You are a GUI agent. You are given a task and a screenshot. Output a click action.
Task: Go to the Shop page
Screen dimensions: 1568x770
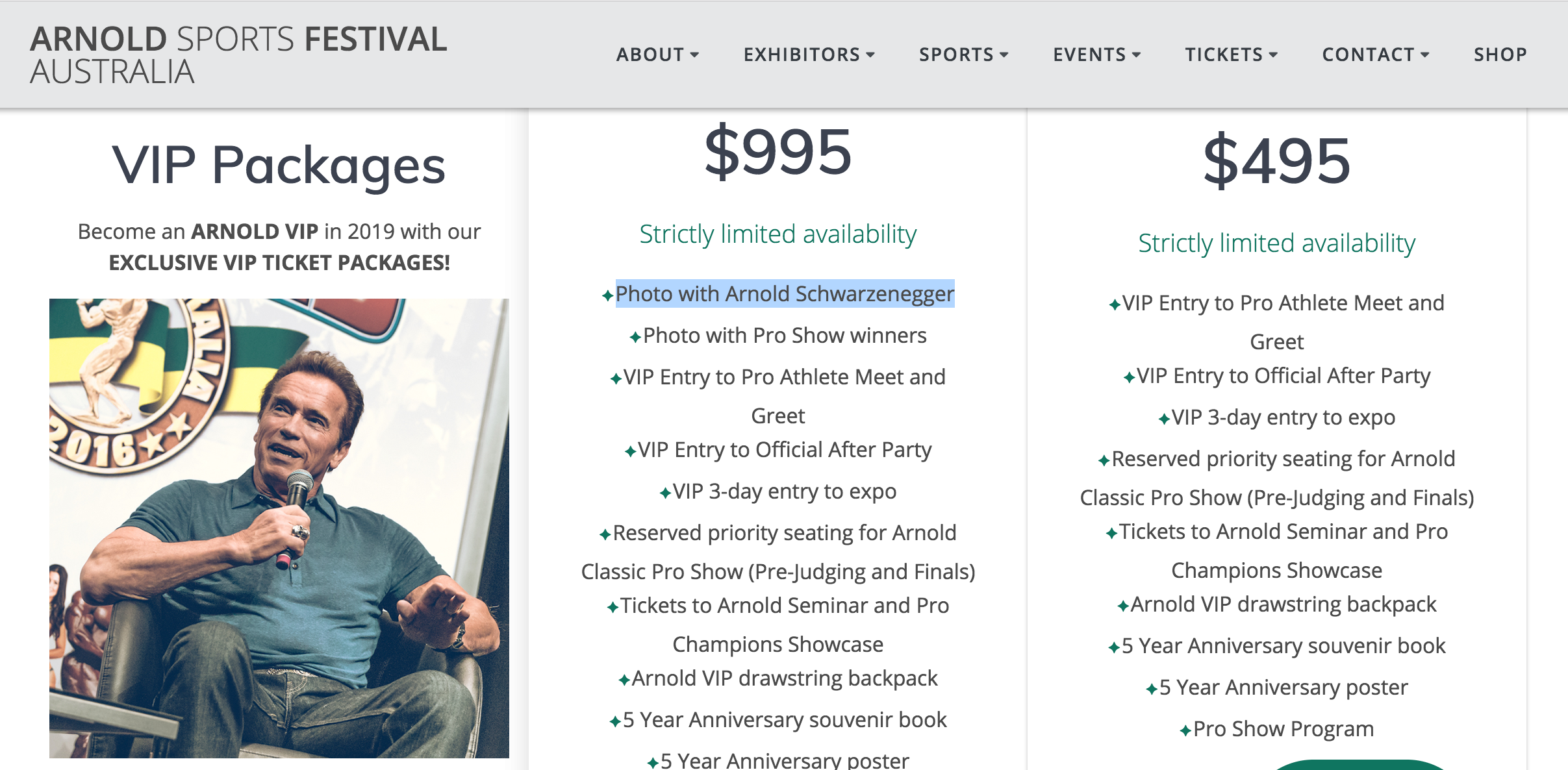point(1500,55)
